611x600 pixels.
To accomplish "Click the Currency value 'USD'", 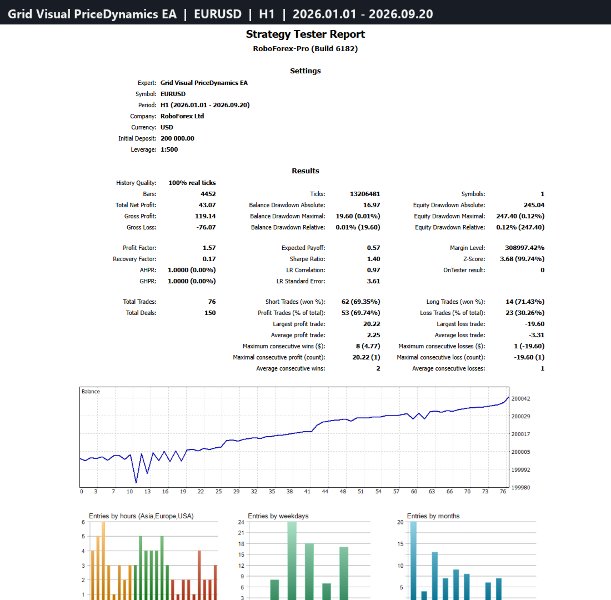I will coord(167,127).
